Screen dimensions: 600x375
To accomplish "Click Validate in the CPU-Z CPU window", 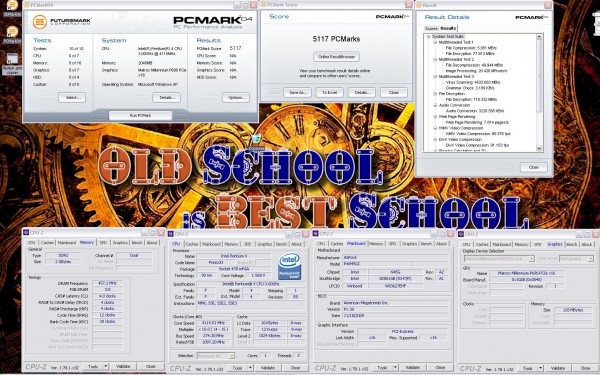I will [268, 368].
